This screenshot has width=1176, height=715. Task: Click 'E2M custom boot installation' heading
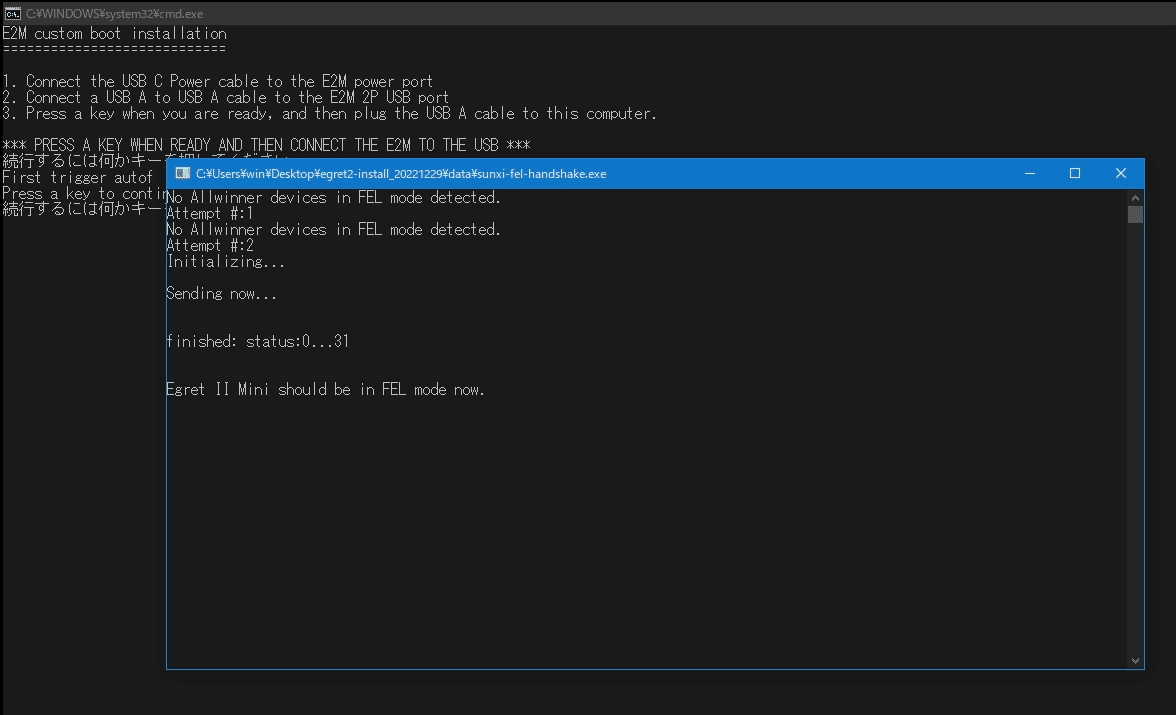(115, 34)
